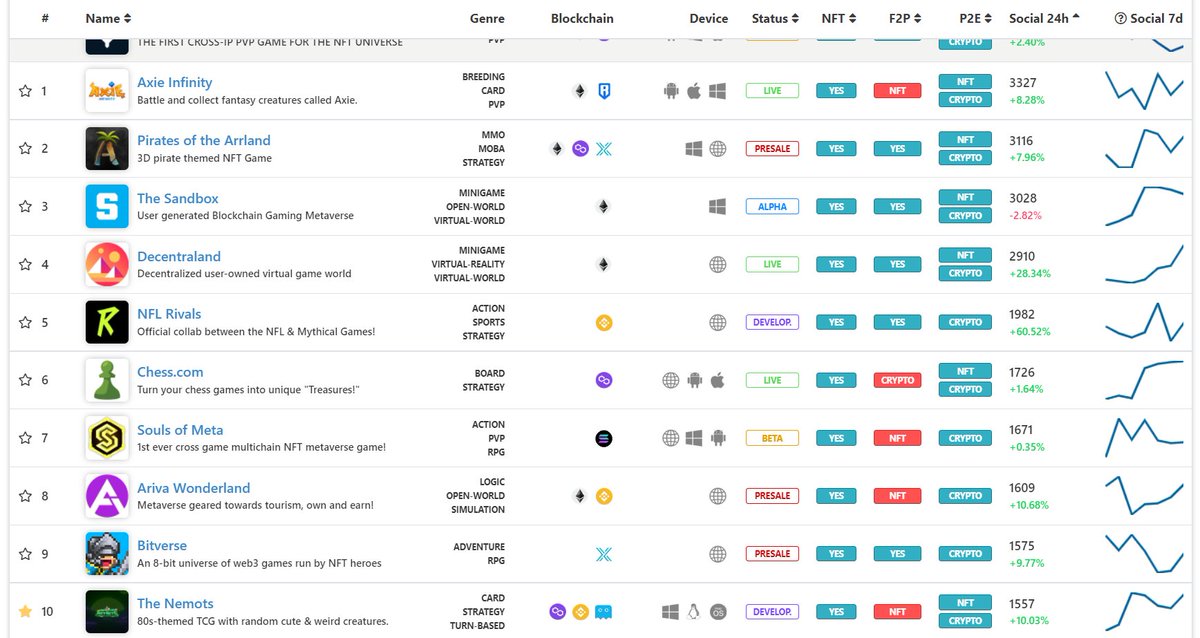Click the Polygon icon for Pirates of the Arrland
The image size is (1200, 638).
[580, 149]
